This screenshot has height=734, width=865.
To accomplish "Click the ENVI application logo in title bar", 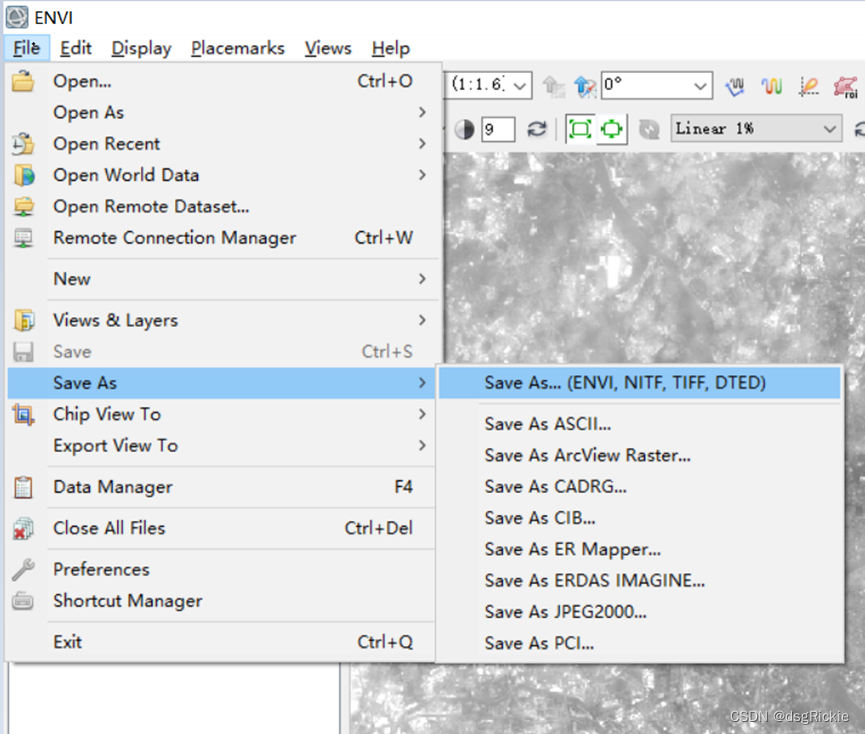I will point(17,17).
